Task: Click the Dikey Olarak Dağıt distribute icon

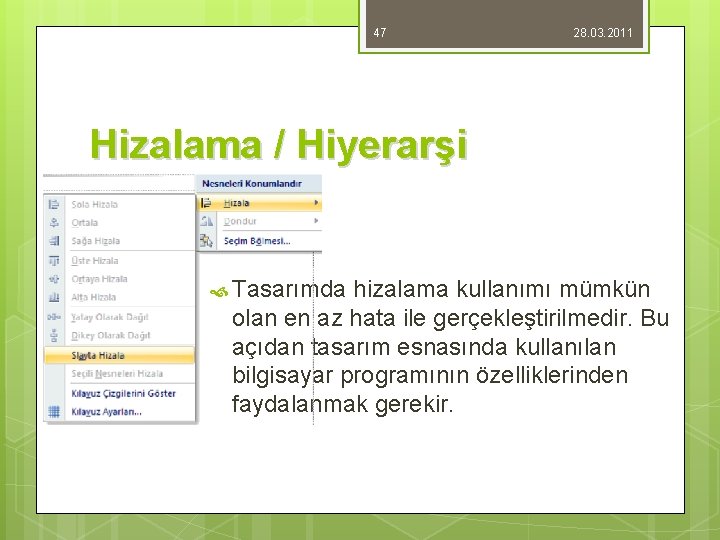Action: point(54,336)
